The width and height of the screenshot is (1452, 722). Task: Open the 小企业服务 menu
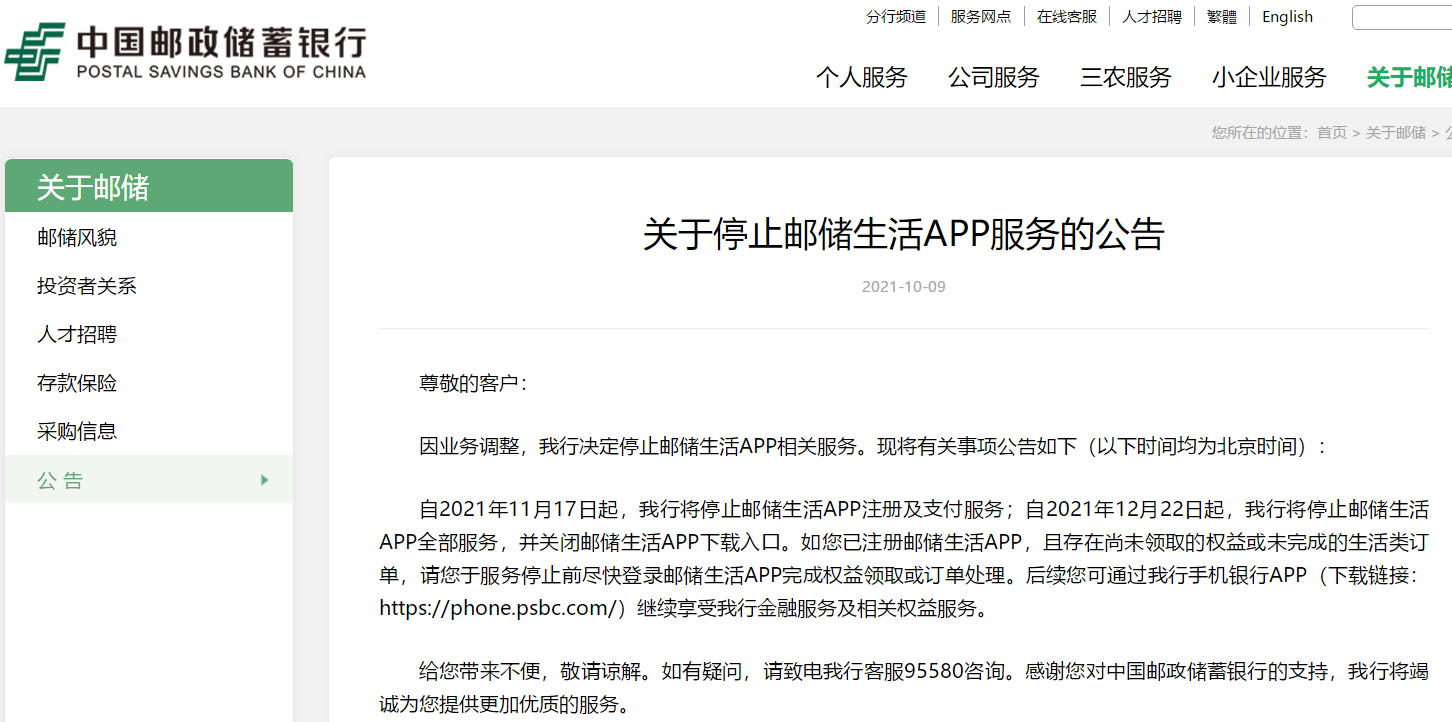click(1269, 77)
